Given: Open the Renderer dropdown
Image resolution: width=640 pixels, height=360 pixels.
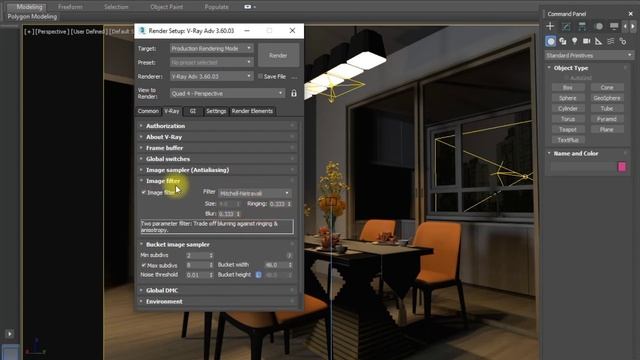Looking at the screenshot, I should pyautogui.click(x=211, y=76).
